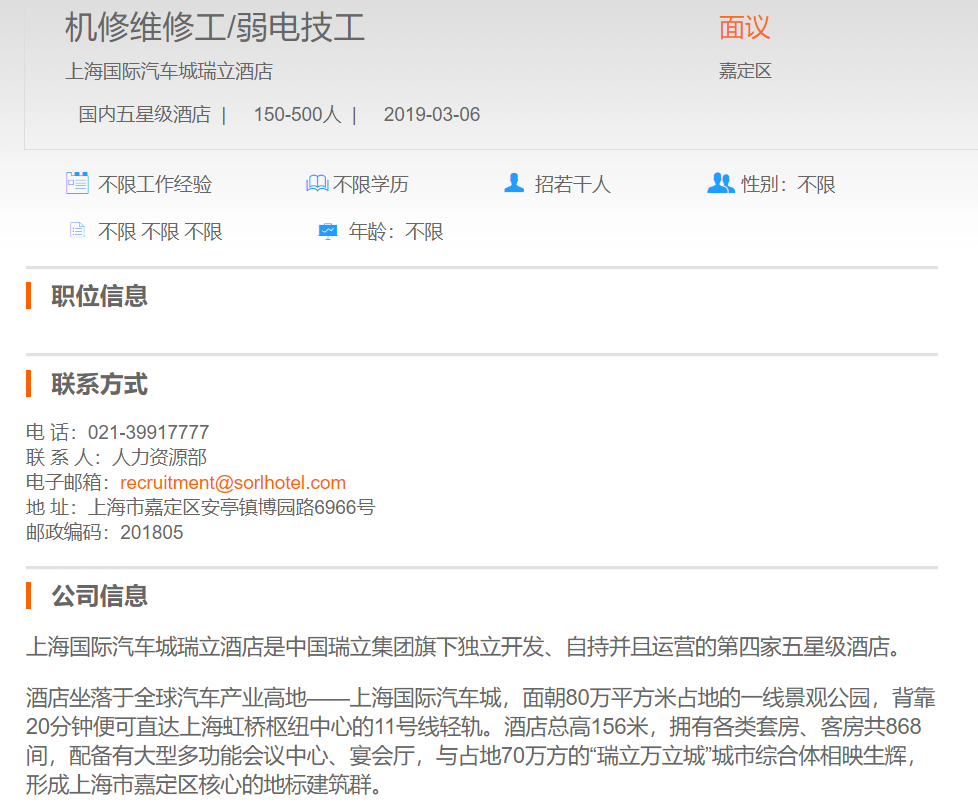
Task: Click the 国内五星级酒店 company type tag
Action: (144, 115)
